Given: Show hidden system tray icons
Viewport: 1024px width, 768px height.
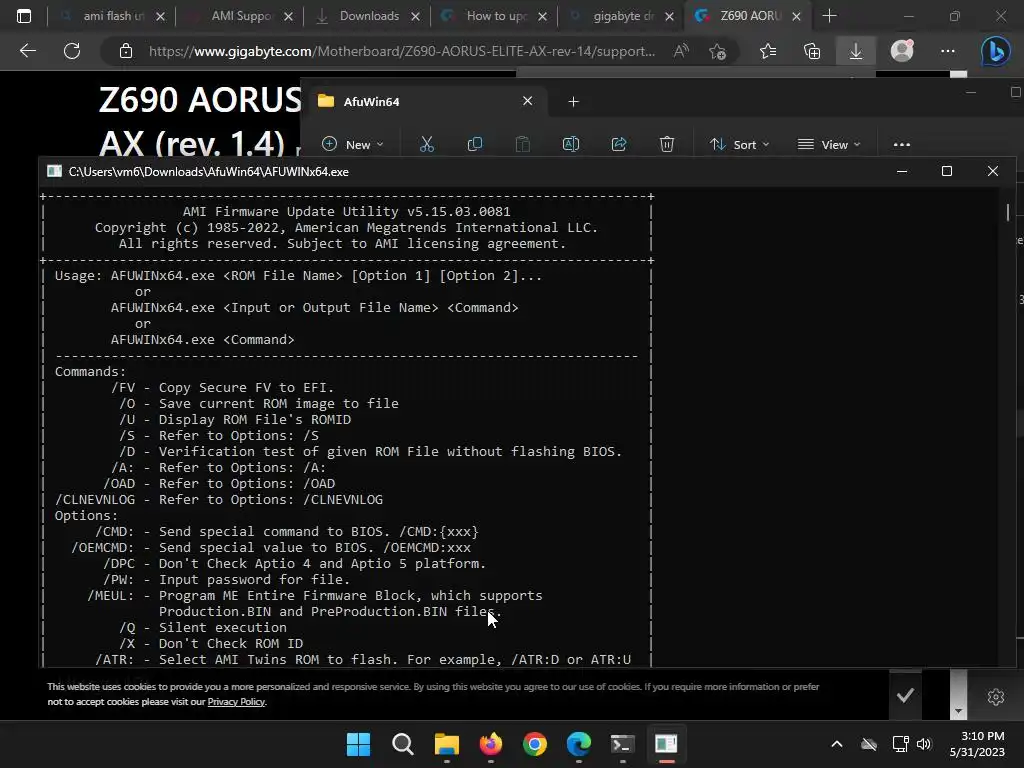Looking at the screenshot, I should coord(837,744).
